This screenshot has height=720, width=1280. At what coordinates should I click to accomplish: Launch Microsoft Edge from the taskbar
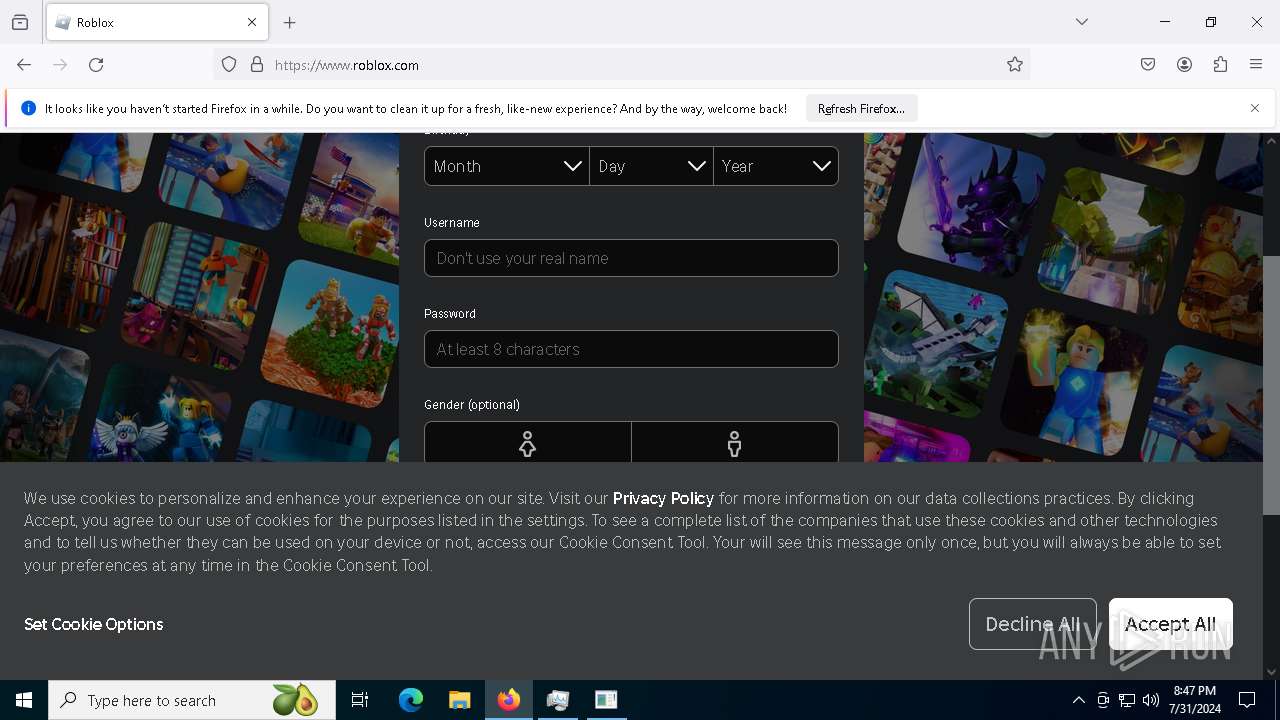tap(411, 700)
